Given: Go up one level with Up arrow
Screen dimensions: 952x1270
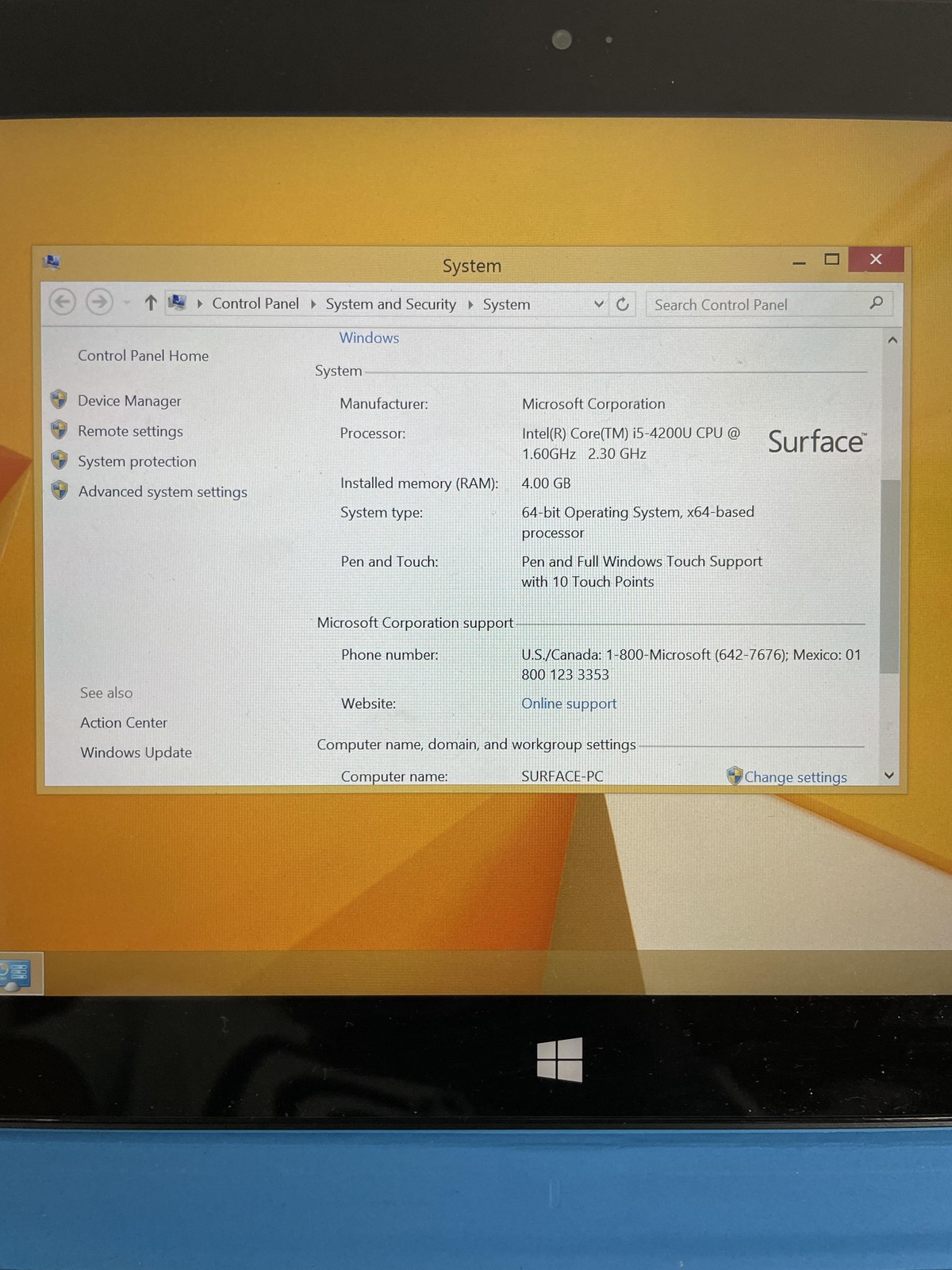Looking at the screenshot, I should coord(150,302).
